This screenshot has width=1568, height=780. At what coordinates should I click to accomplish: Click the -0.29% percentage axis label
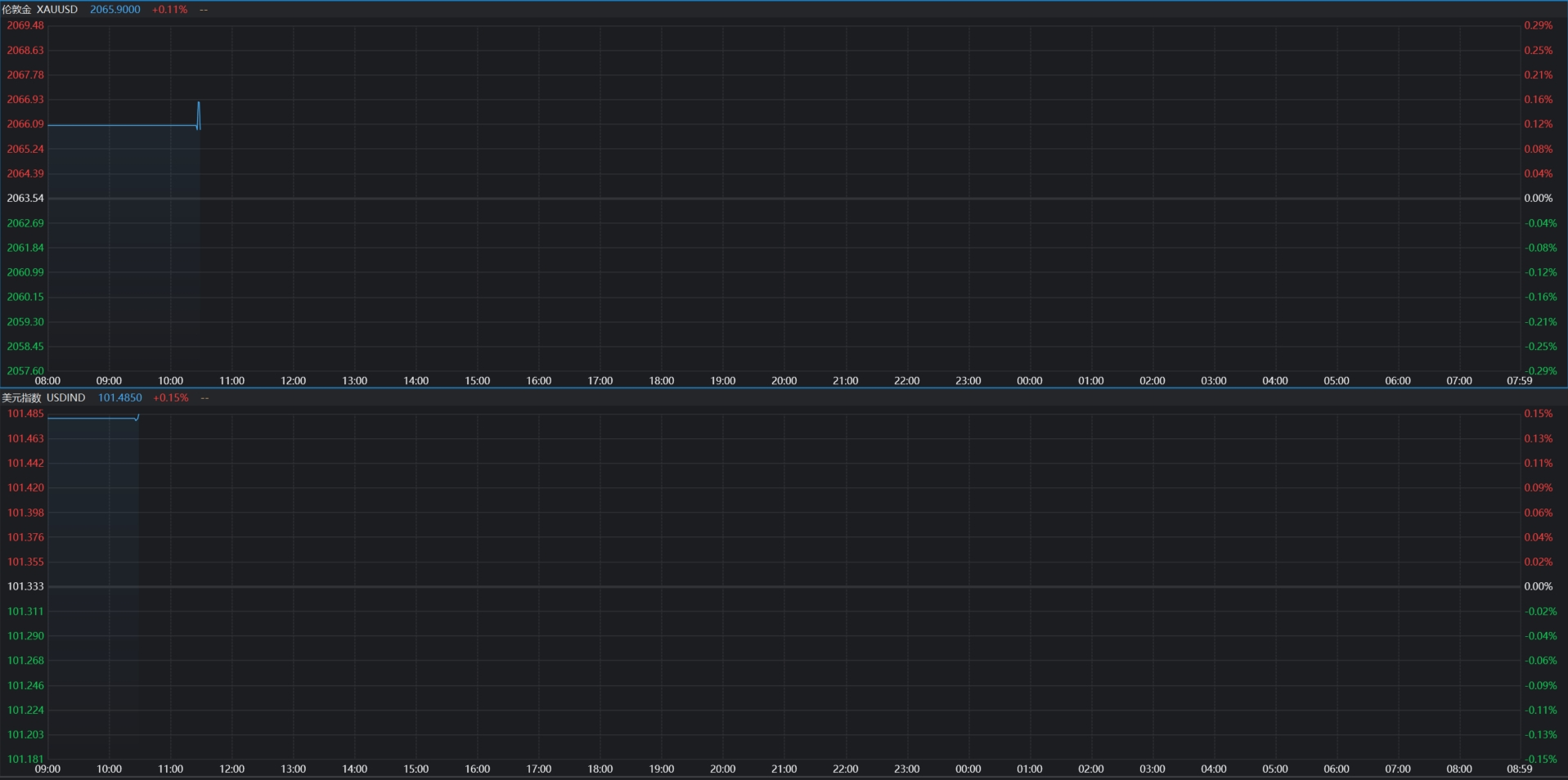point(1540,370)
